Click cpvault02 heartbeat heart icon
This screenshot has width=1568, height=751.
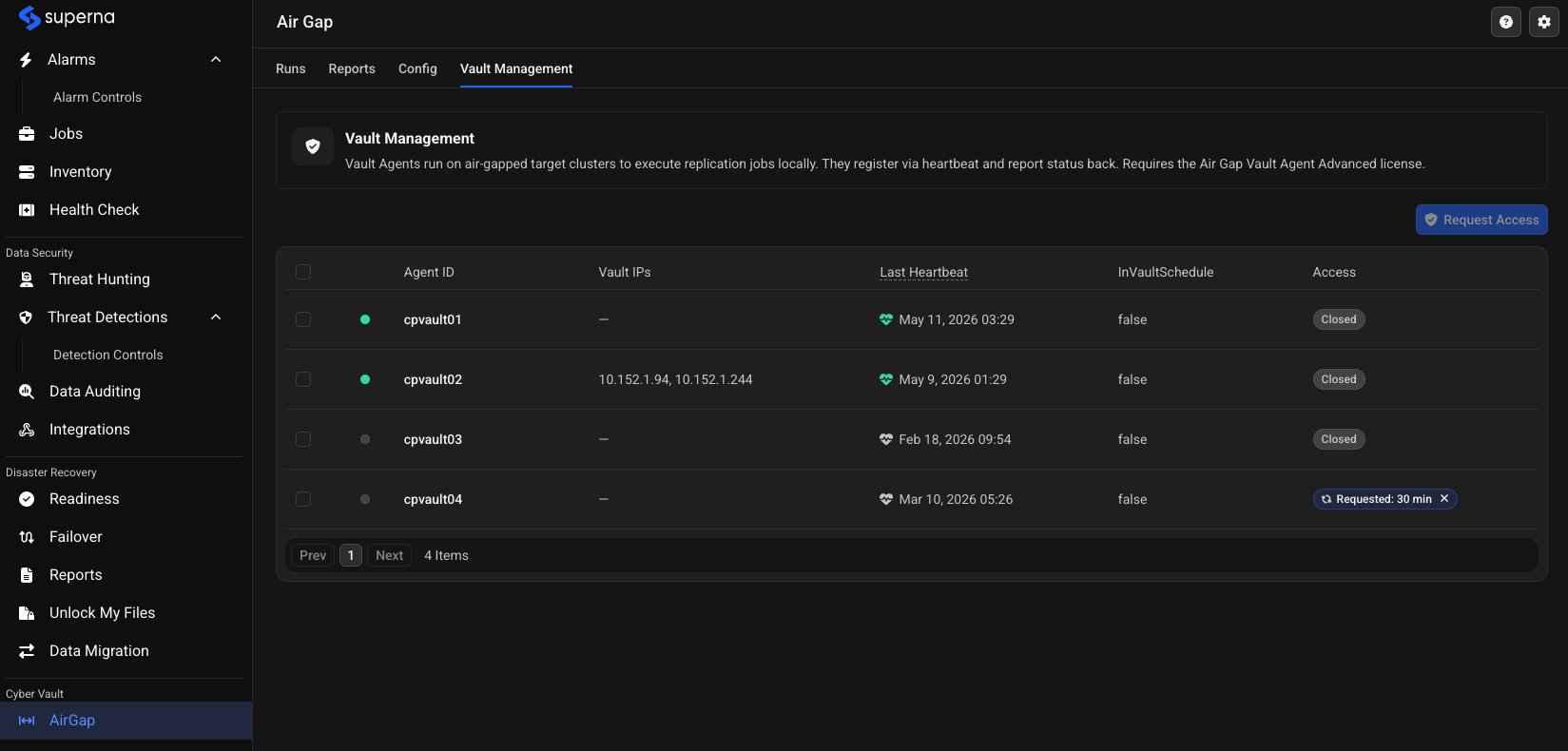(886, 379)
